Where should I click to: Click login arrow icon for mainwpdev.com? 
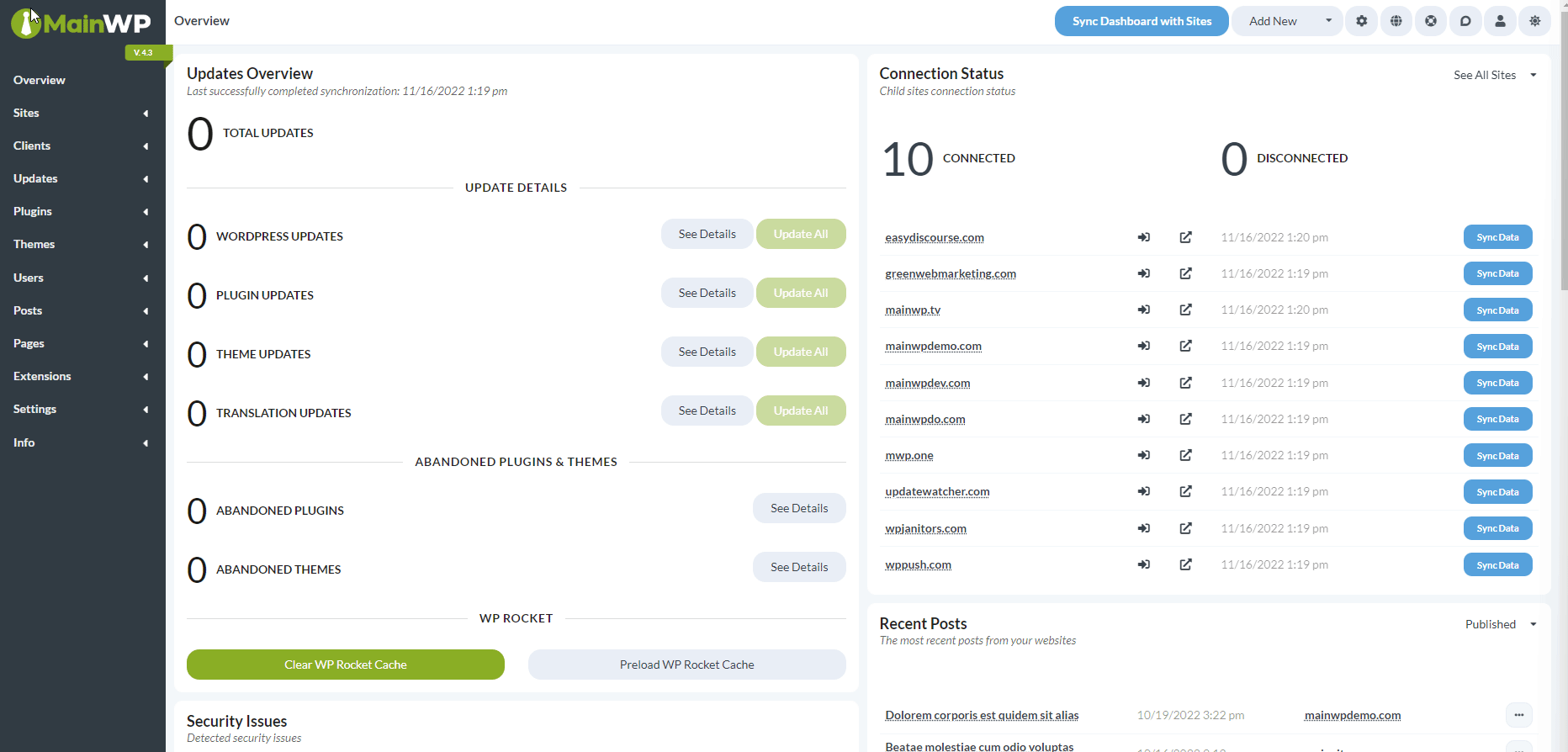[x=1144, y=383]
